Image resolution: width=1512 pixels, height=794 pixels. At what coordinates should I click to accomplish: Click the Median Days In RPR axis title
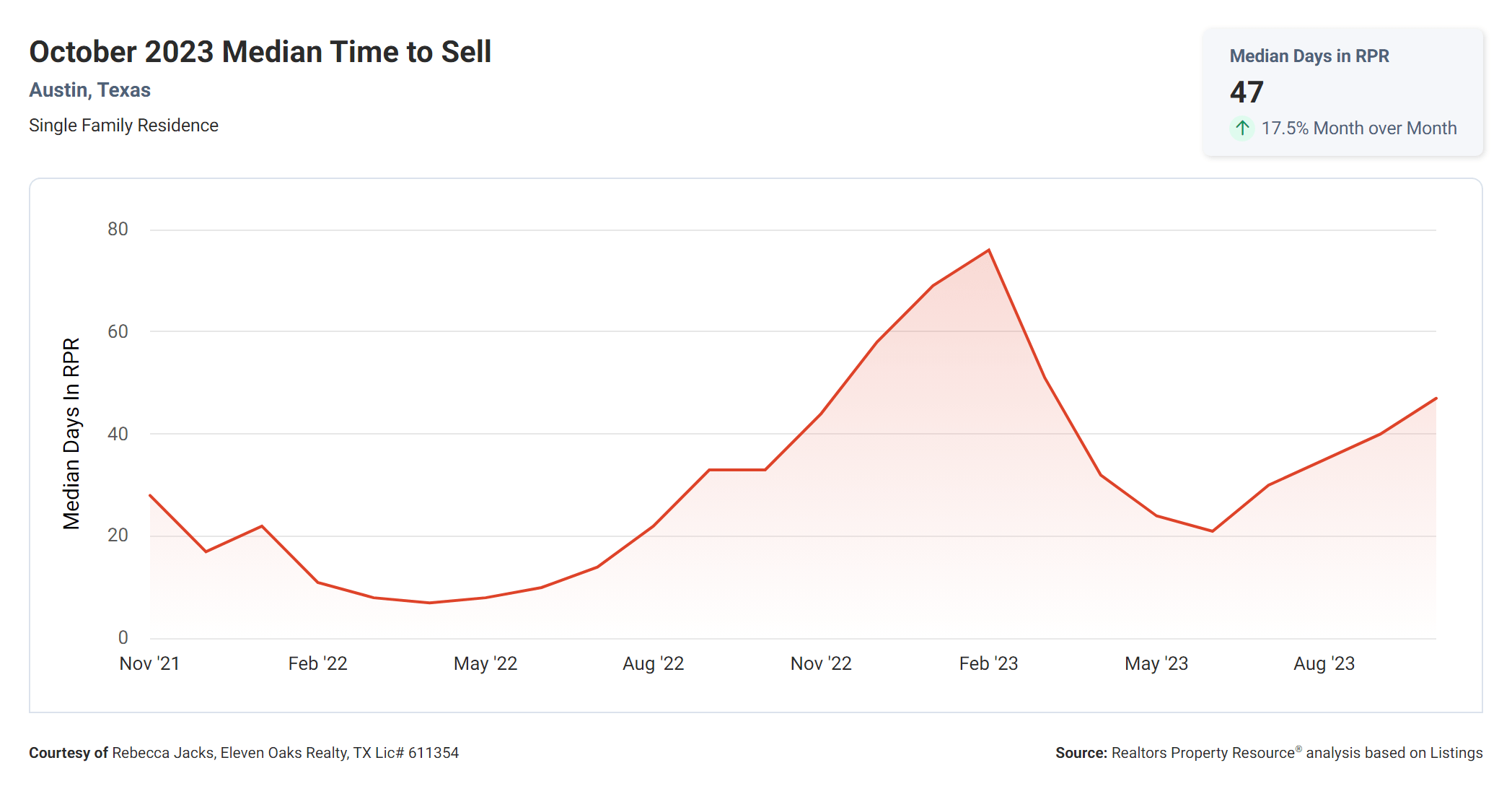click(71, 433)
